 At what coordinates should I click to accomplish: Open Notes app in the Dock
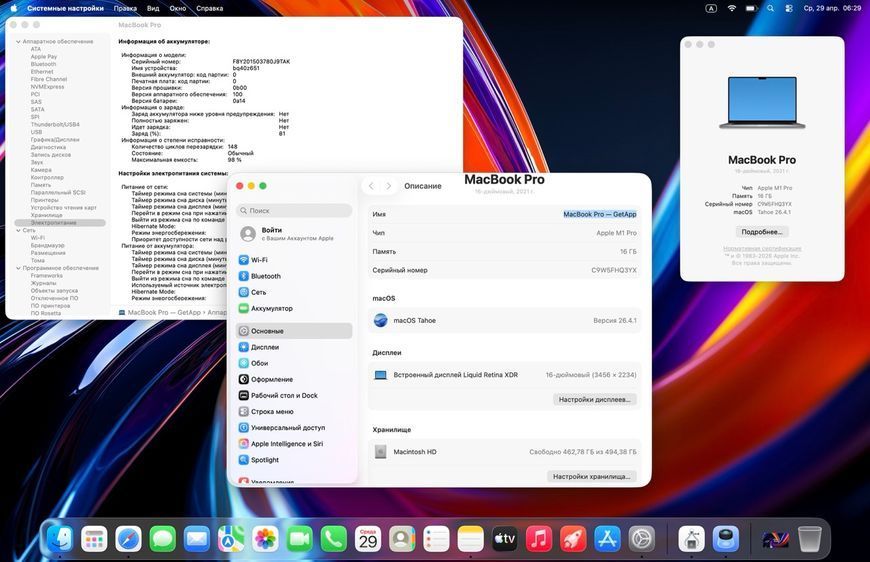click(471, 538)
